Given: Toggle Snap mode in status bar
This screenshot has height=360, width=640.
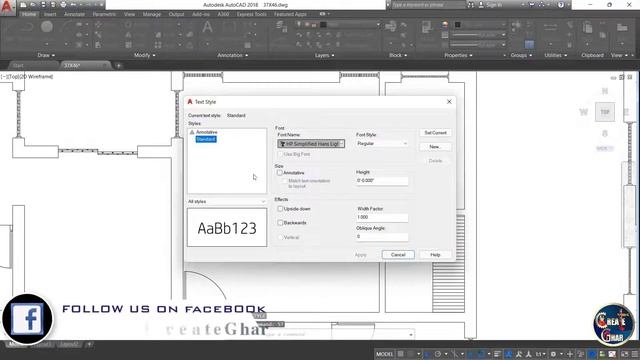Looking at the screenshot, I should pos(411,354).
